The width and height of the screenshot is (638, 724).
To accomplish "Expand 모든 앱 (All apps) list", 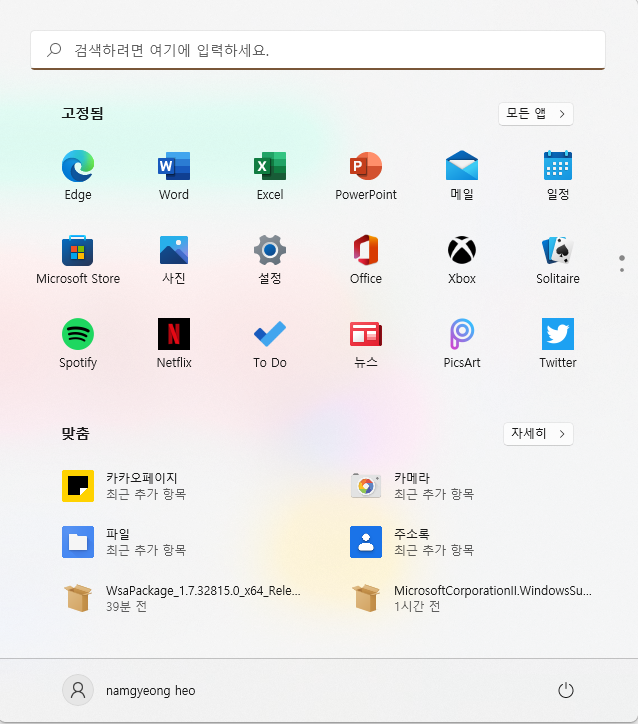I will point(536,114).
